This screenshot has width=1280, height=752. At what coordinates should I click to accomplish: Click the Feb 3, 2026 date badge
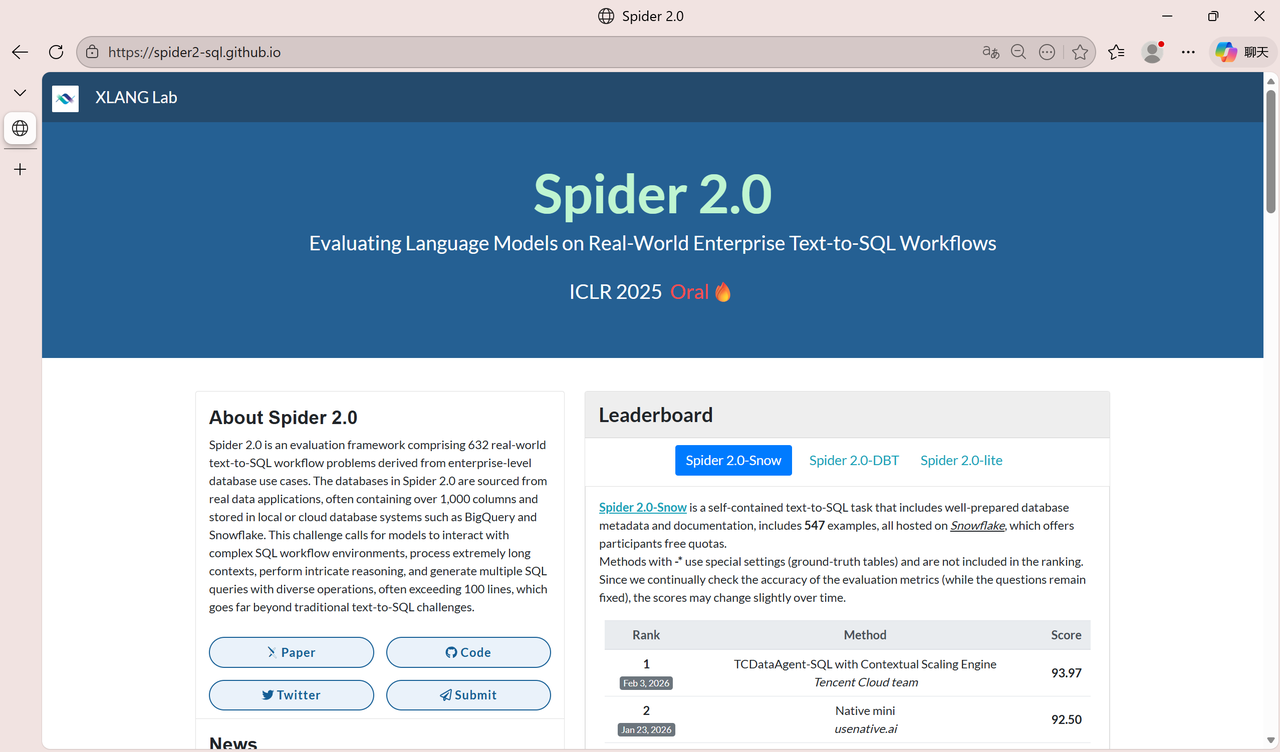[x=646, y=683]
